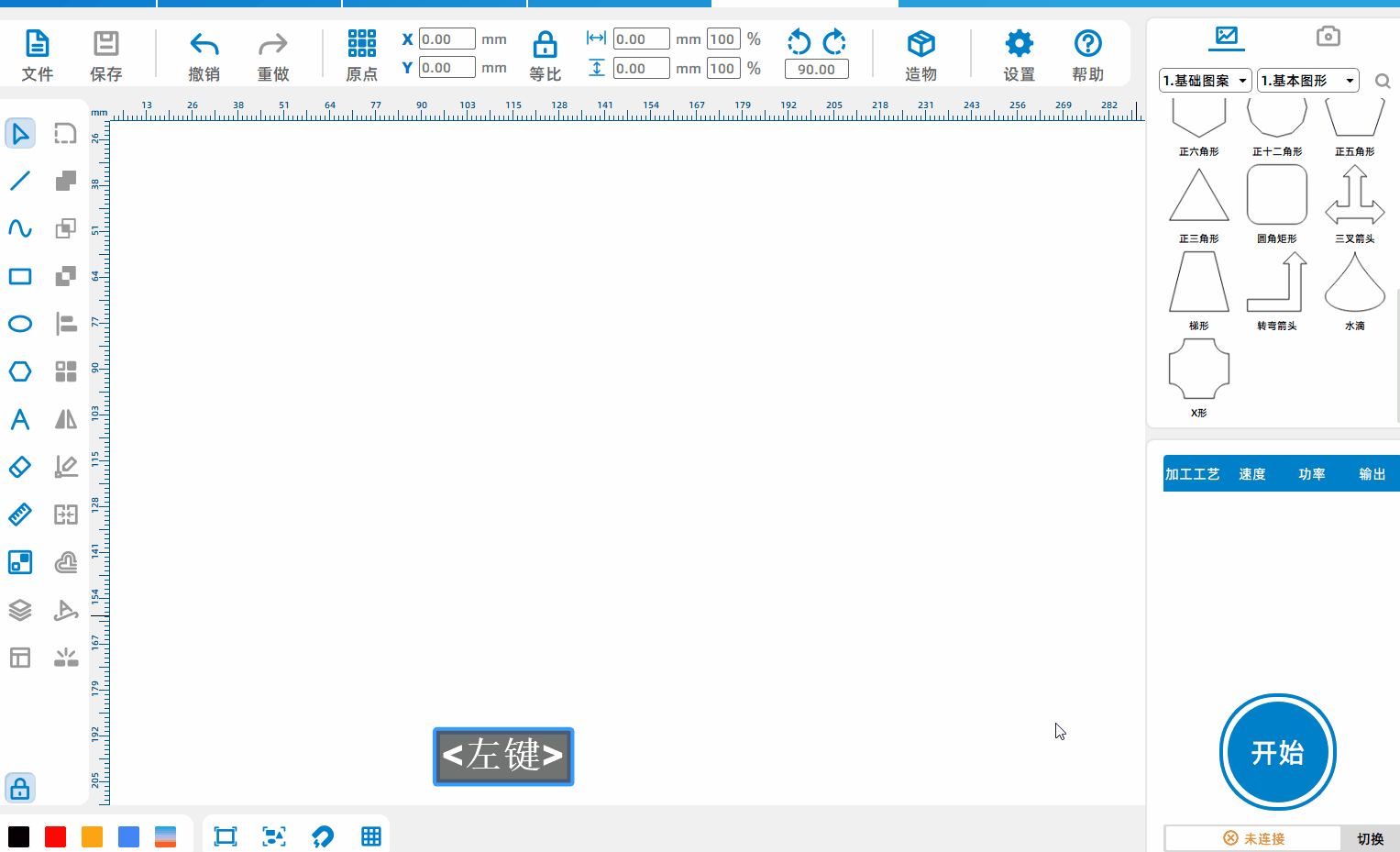Viewport: 1400px width, 852px height.
Task: Click the 加工工艺 column header
Action: click(x=1193, y=474)
